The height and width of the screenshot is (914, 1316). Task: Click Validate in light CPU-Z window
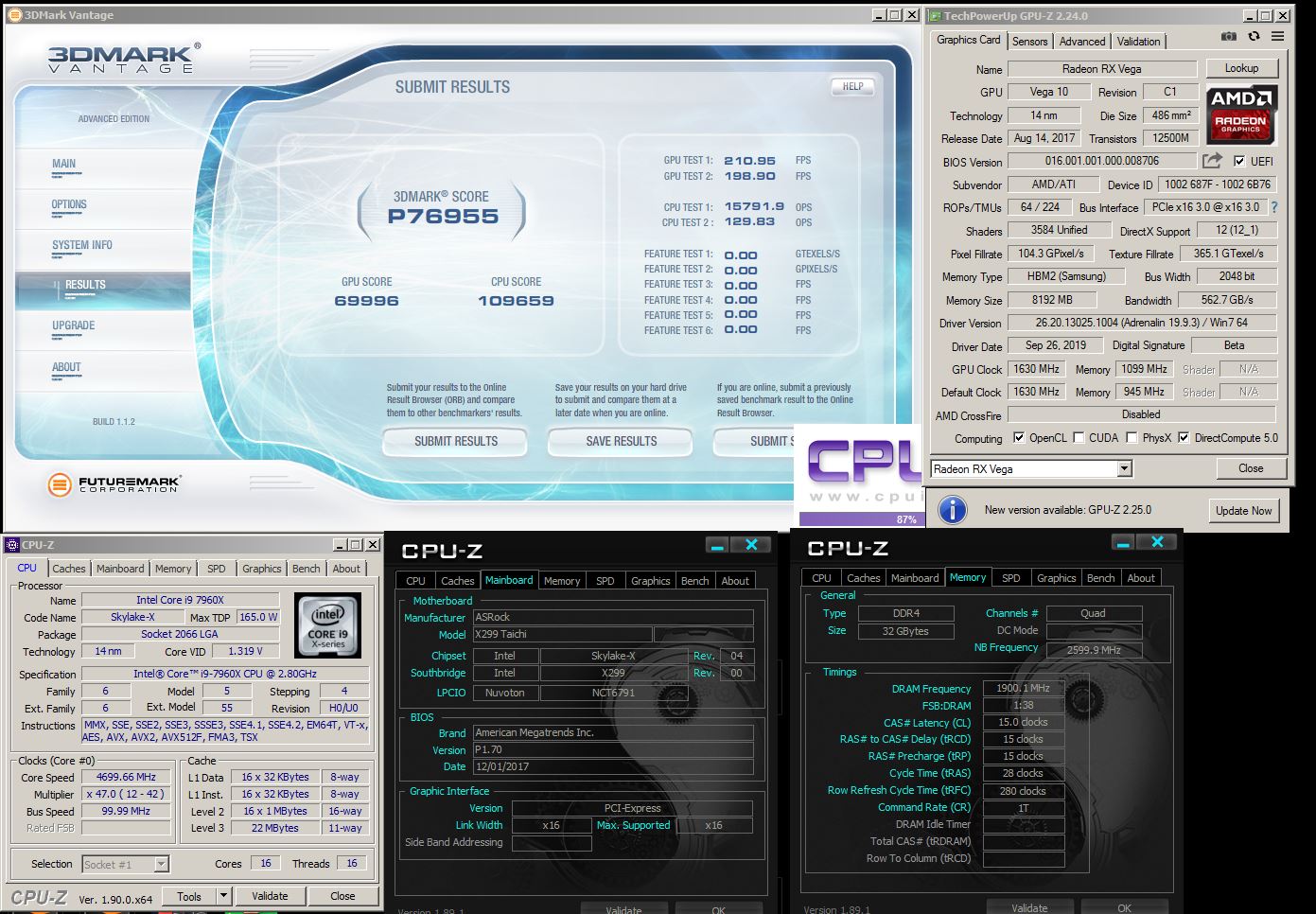(270, 896)
